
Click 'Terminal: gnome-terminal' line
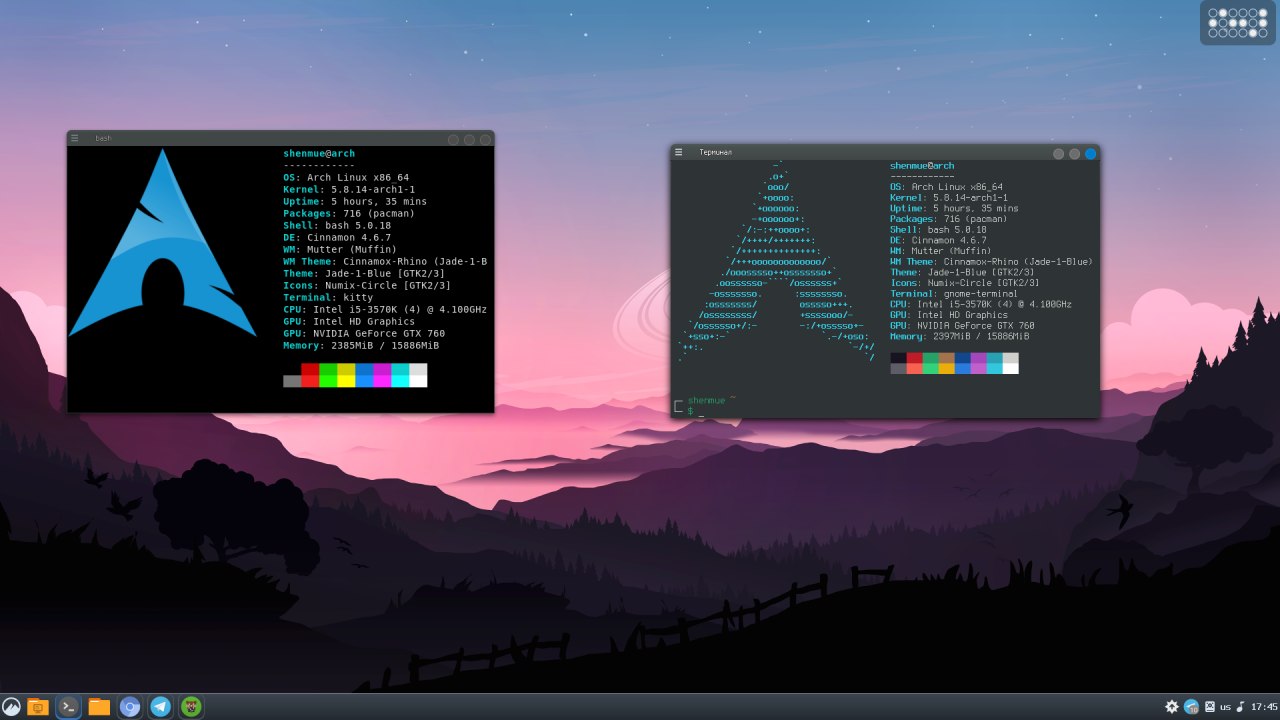pyautogui.click(x=954, y=294)
